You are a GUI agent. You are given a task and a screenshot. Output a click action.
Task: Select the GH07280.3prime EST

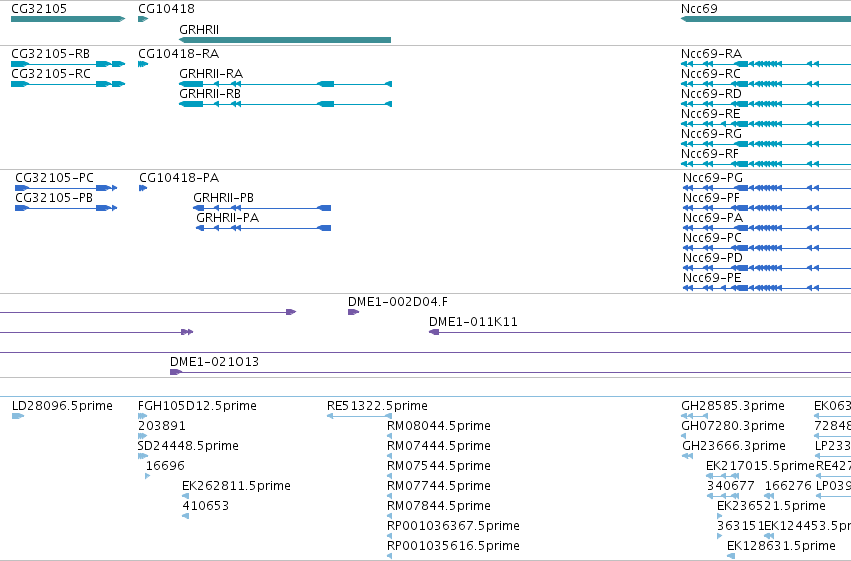tap(733, 426)
